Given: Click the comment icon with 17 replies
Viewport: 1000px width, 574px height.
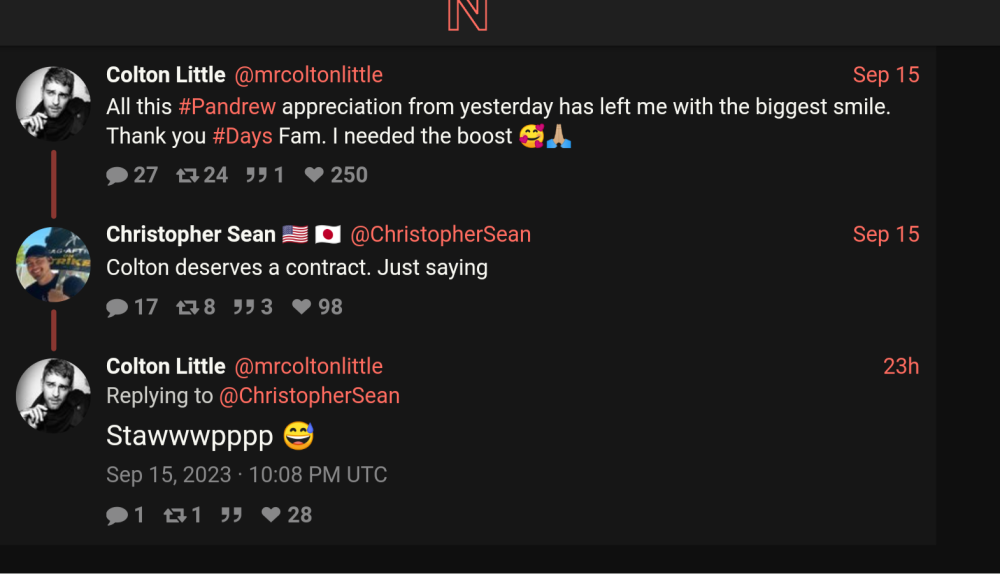Looking at the screenshot, I should pyautogui.click(x=117, y=307).
